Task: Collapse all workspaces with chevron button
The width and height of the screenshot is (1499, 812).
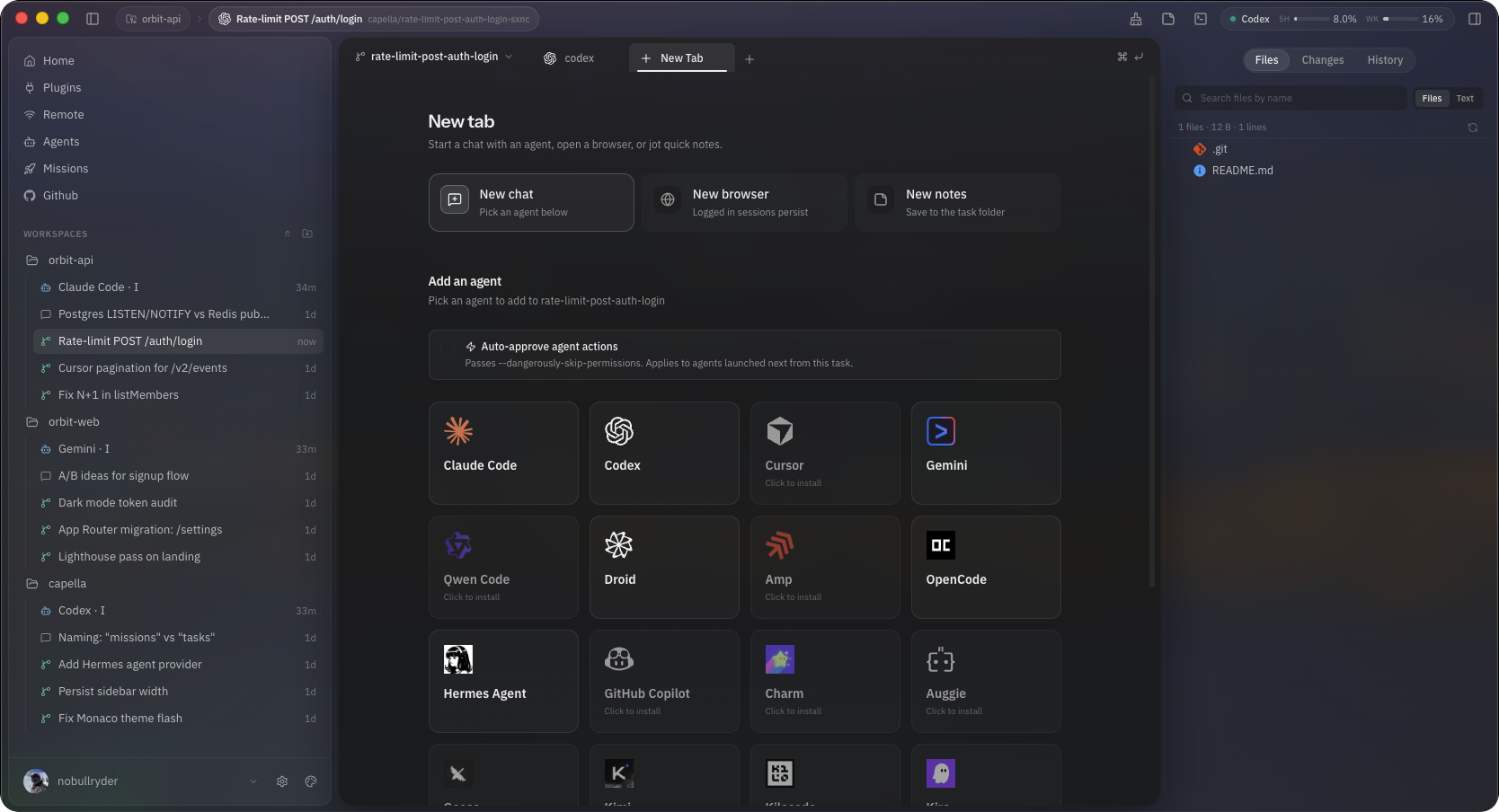Action: tap(288, 234)
